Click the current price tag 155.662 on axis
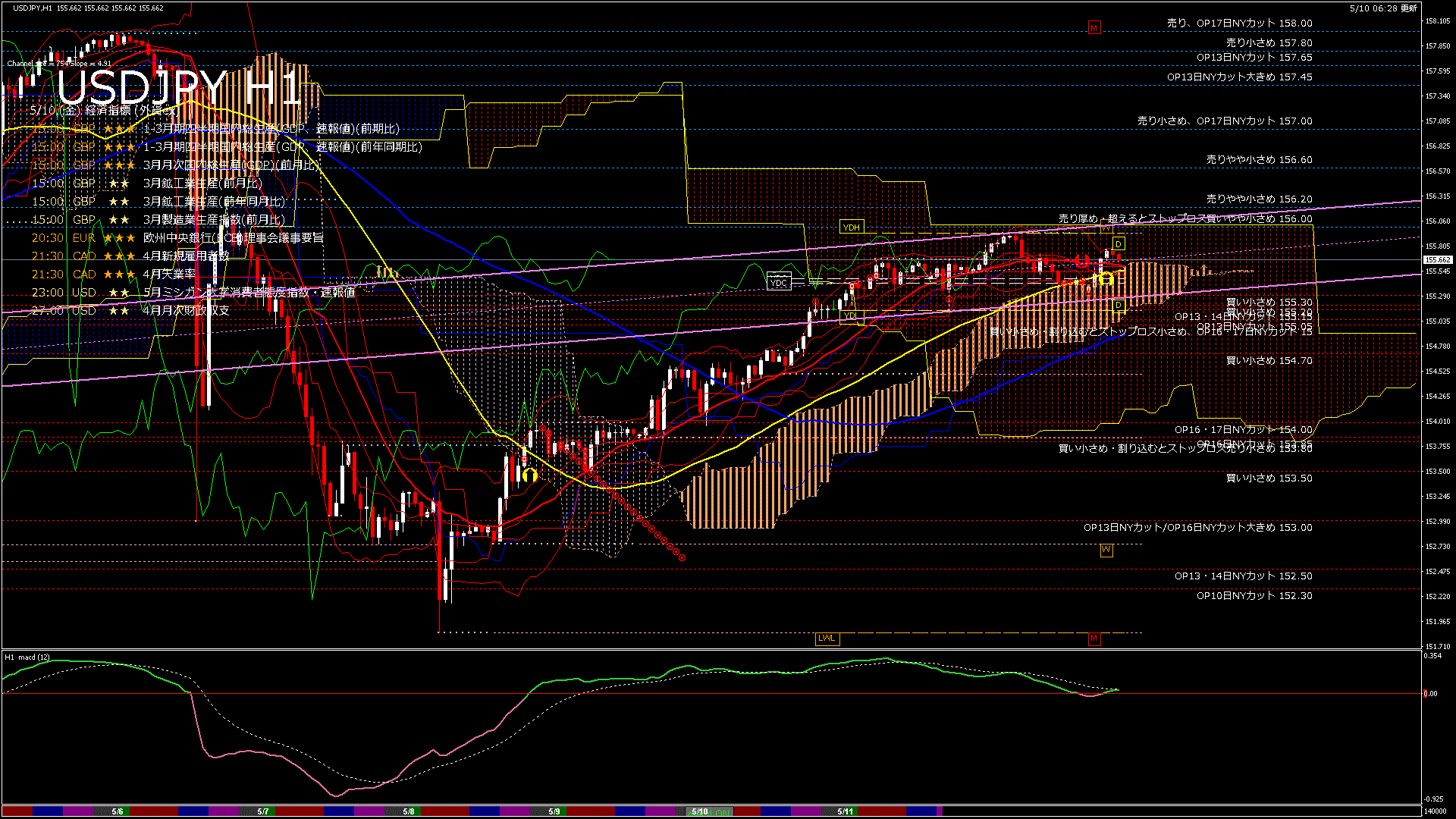1456x819 pixels. click(1437, 260)
